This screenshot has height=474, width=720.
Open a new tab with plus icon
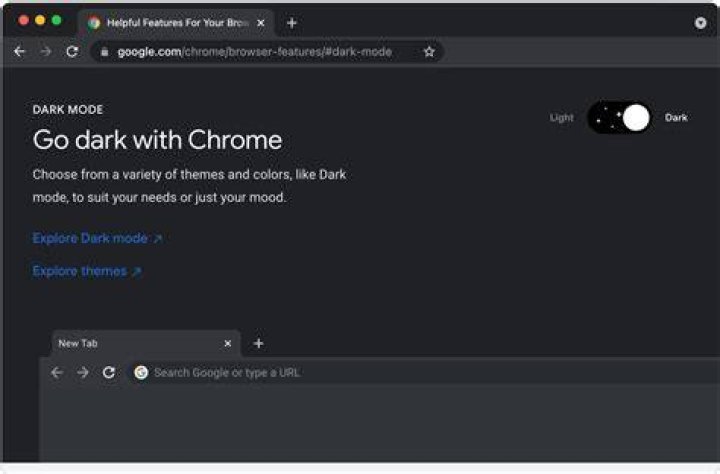click(292, 23)
